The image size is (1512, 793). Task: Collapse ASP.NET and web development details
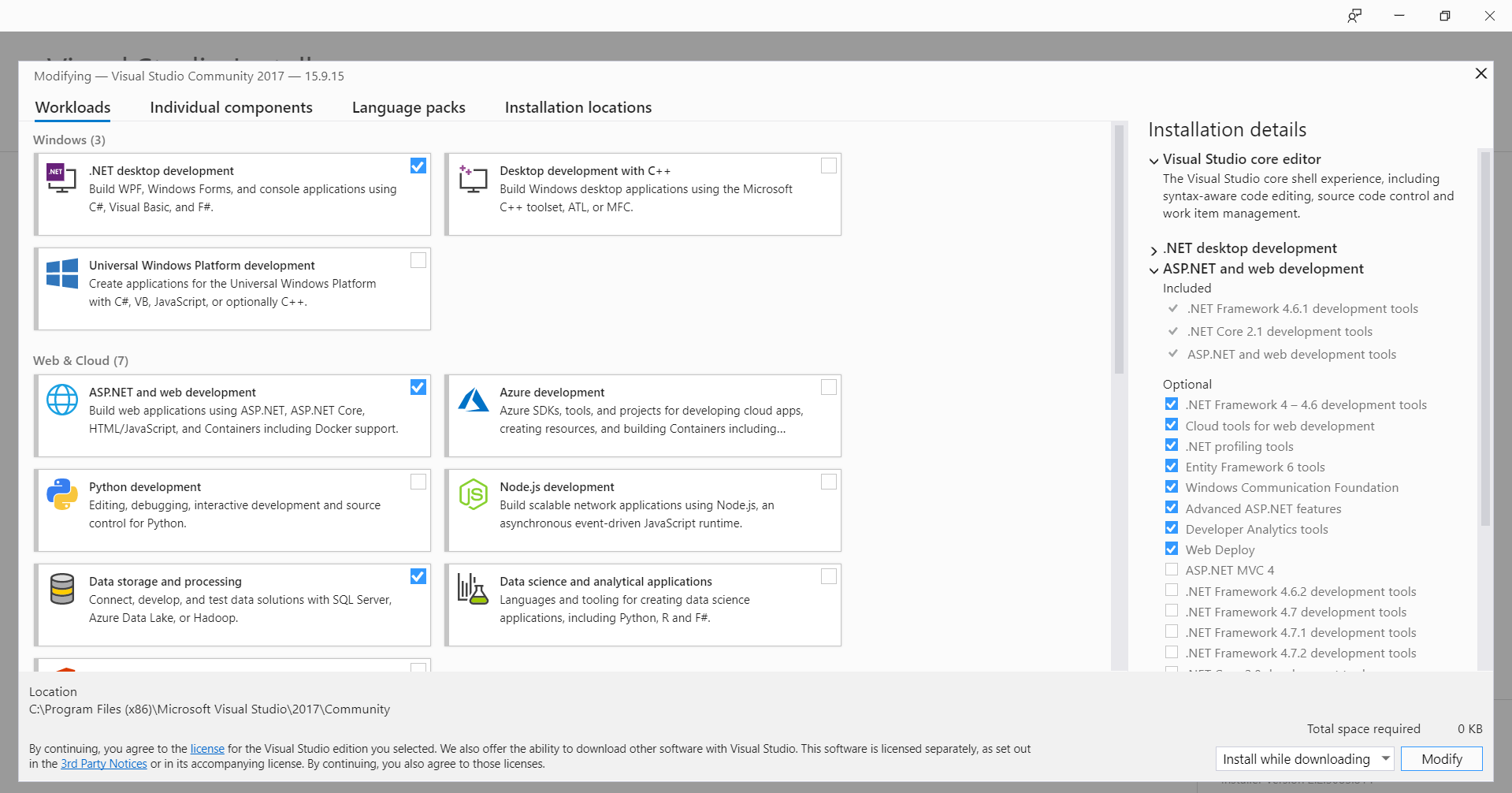[1154, 270]
